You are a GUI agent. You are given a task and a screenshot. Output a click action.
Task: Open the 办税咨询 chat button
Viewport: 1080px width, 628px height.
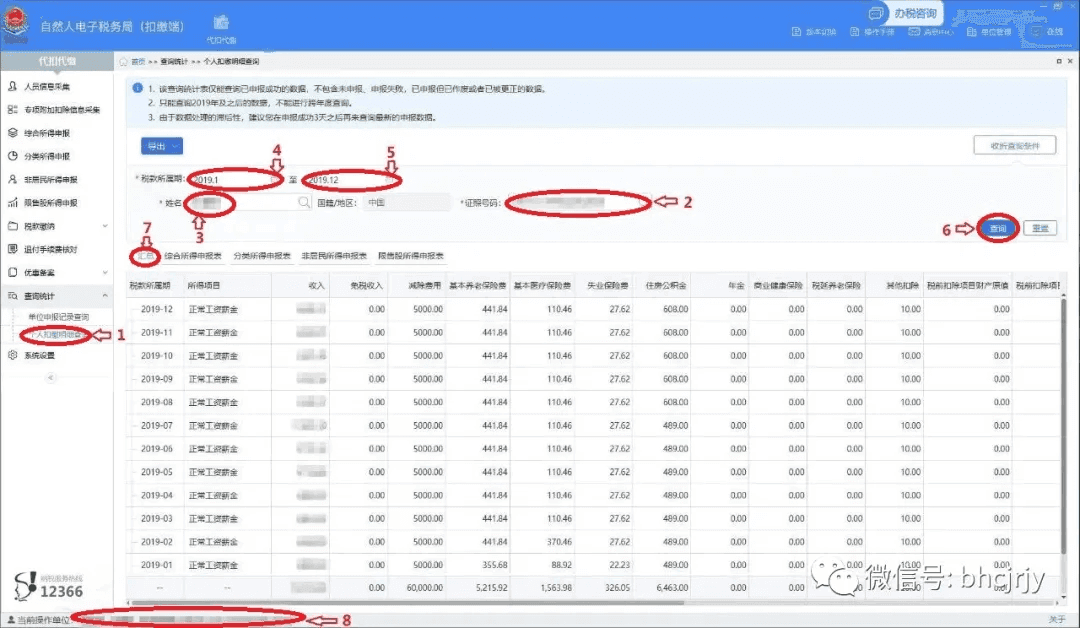[x=902, y=13]
